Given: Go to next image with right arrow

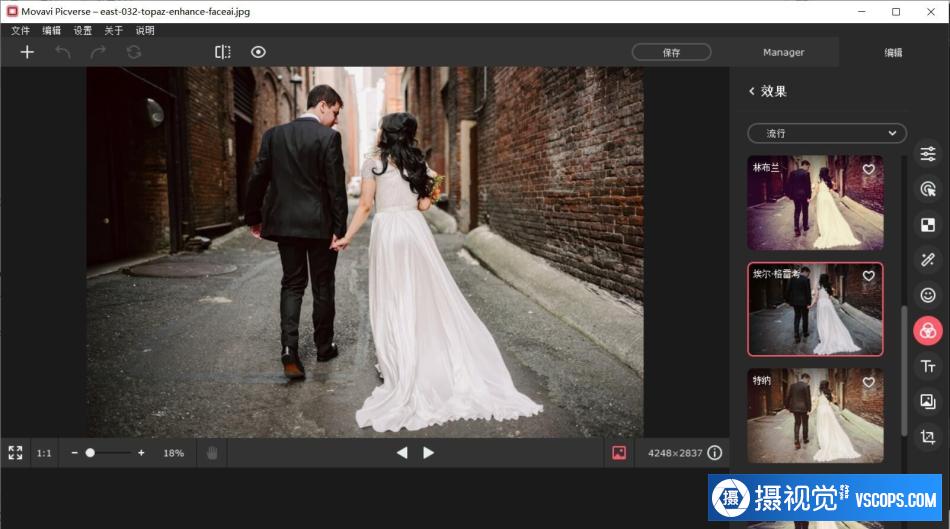Looking at the screenshot, I should [428, 453].
